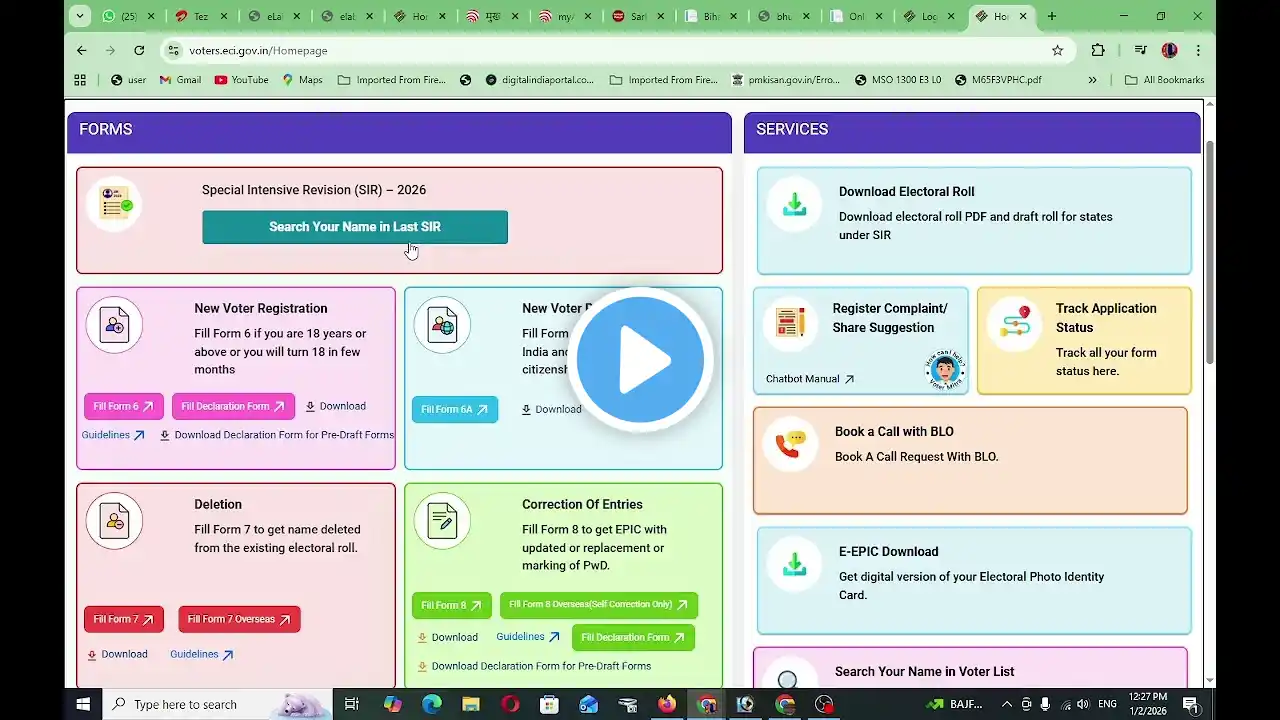Click the Fill Form 7 Overseas button

click(239, 619)
